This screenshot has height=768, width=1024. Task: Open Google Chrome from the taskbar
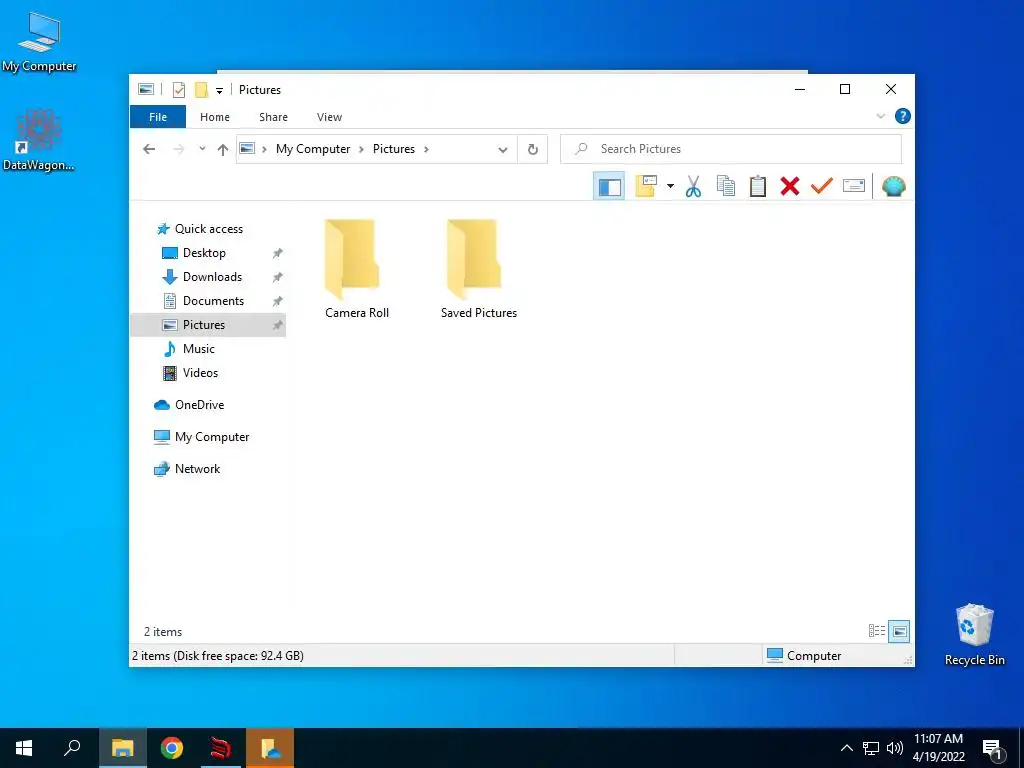pyautogui.click(x=172, y=748)
